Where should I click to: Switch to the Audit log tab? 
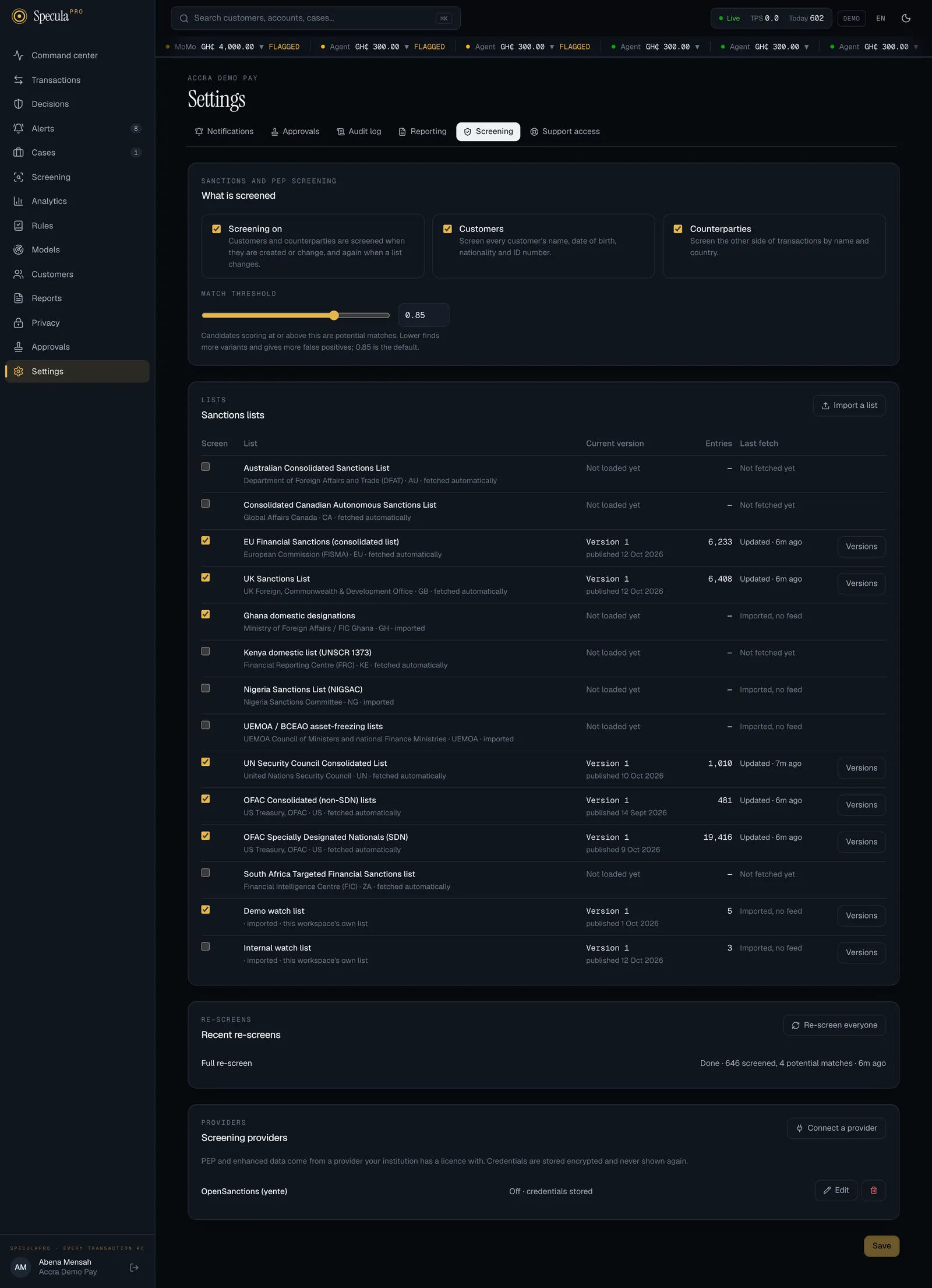(x=359, y=132)
